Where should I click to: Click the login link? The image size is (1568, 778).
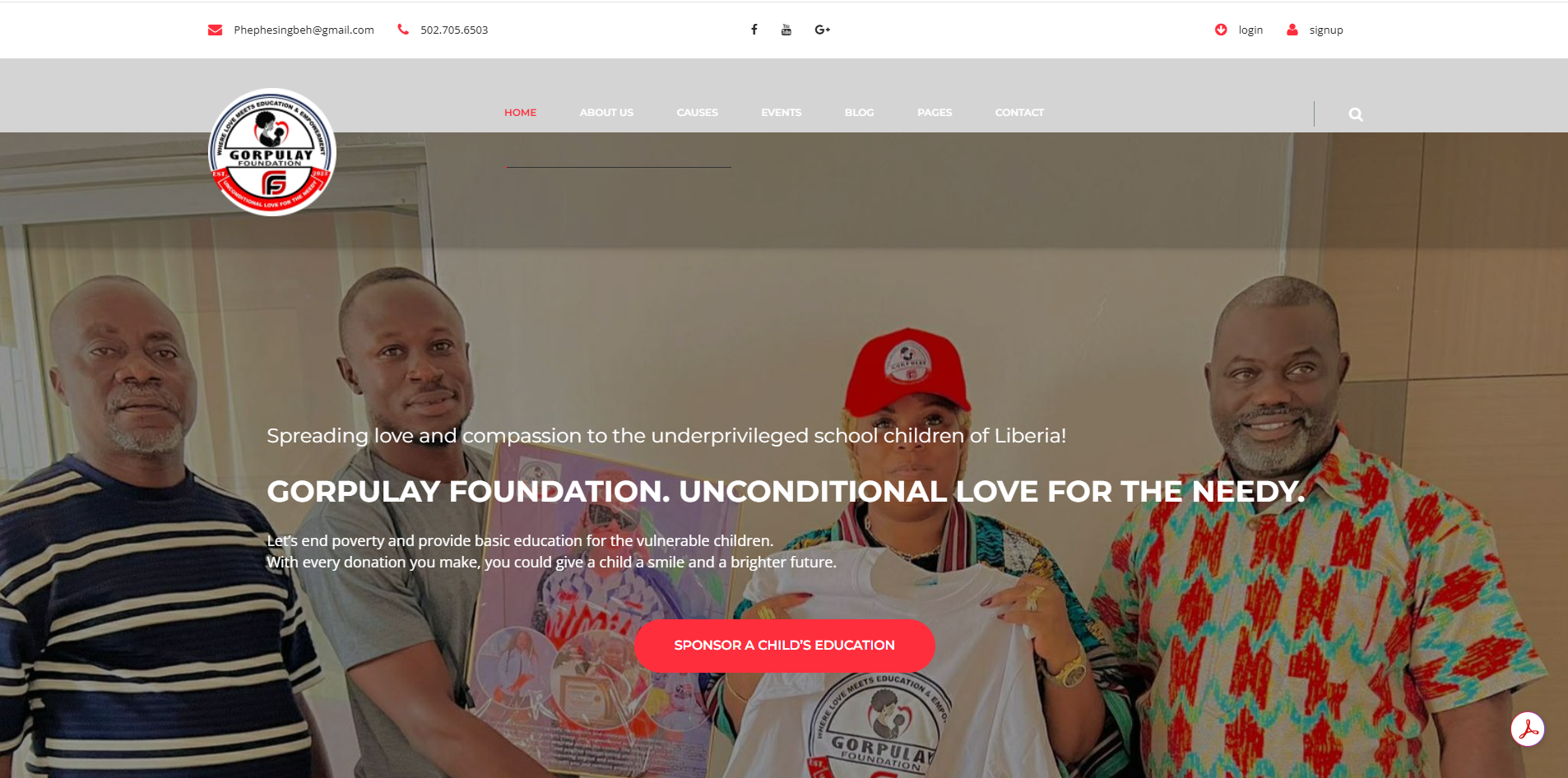(x=1250, y=30)
